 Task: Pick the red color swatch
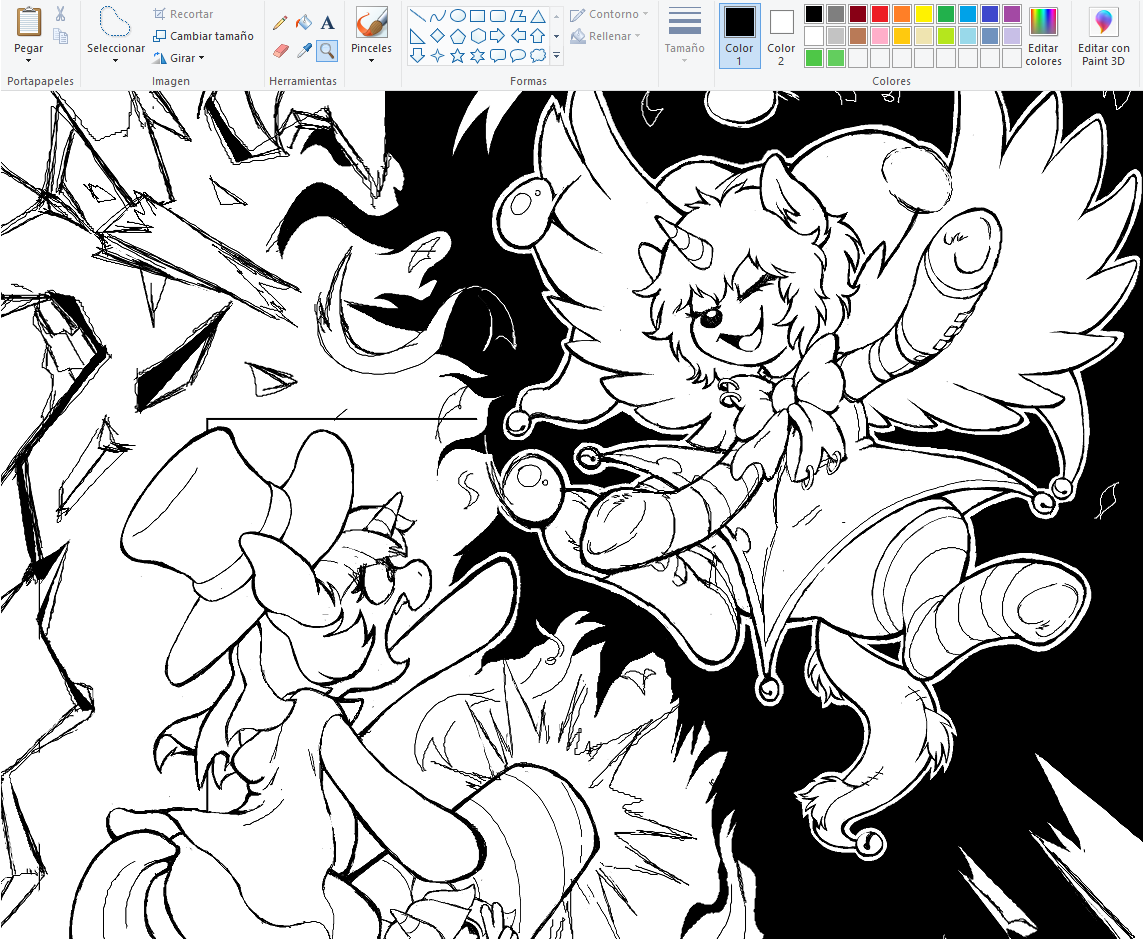880,14
